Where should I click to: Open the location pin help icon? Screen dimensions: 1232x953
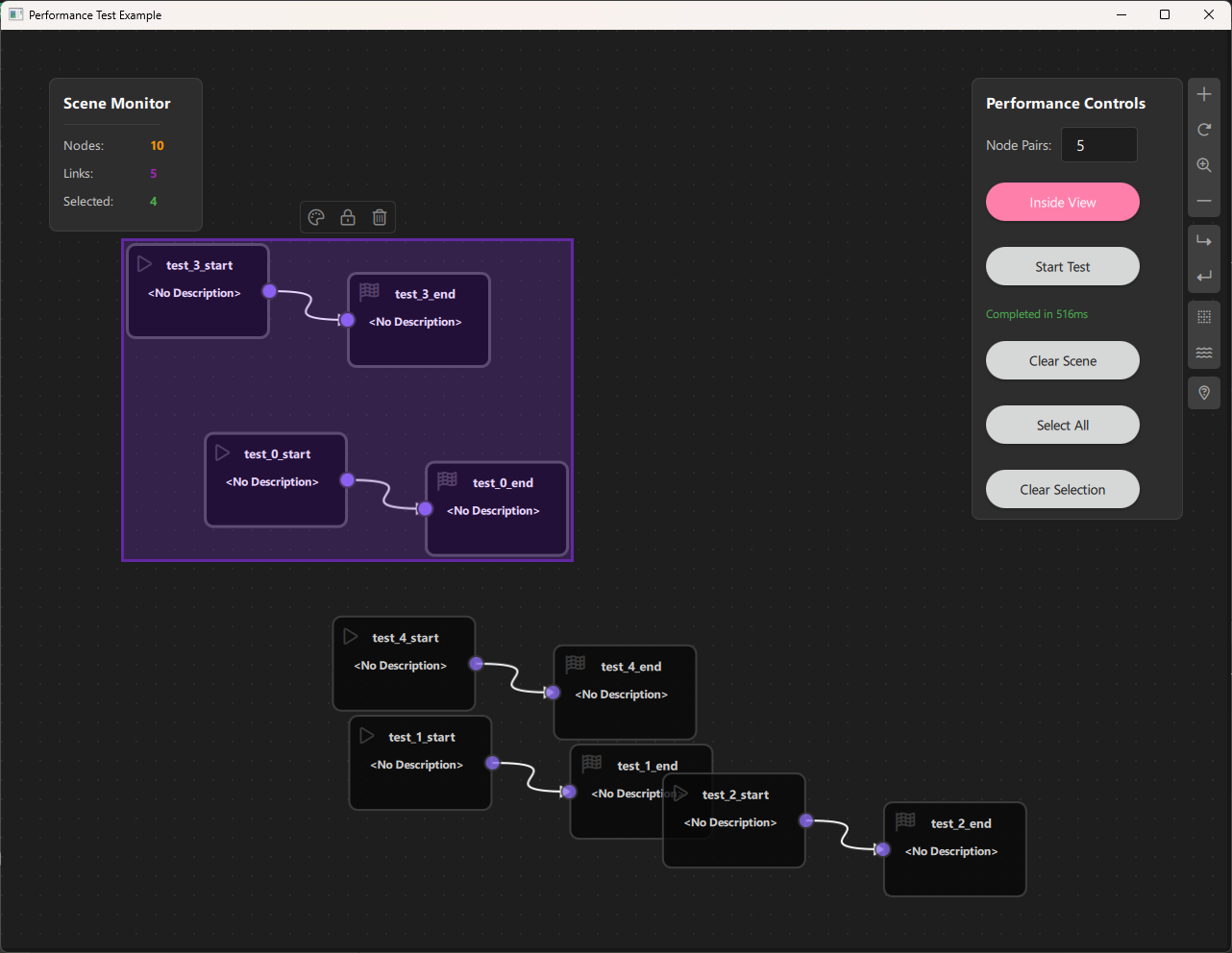pyautogui.click(x=1203, y=392)
